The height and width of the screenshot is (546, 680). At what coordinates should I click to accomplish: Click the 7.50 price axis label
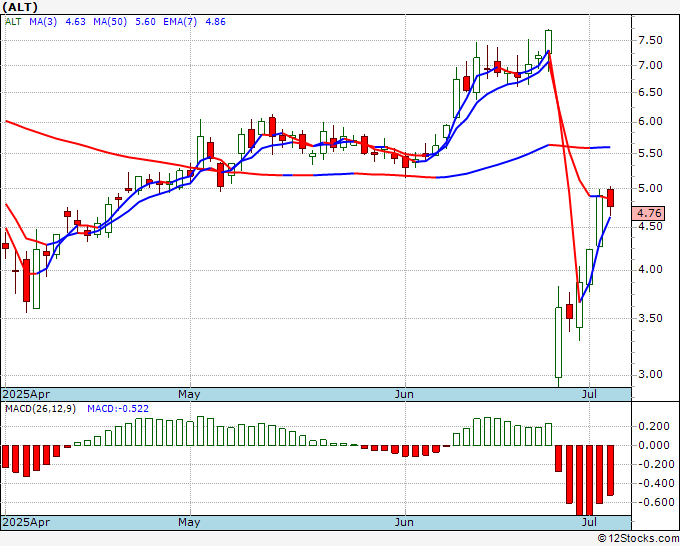pos(650,40)
